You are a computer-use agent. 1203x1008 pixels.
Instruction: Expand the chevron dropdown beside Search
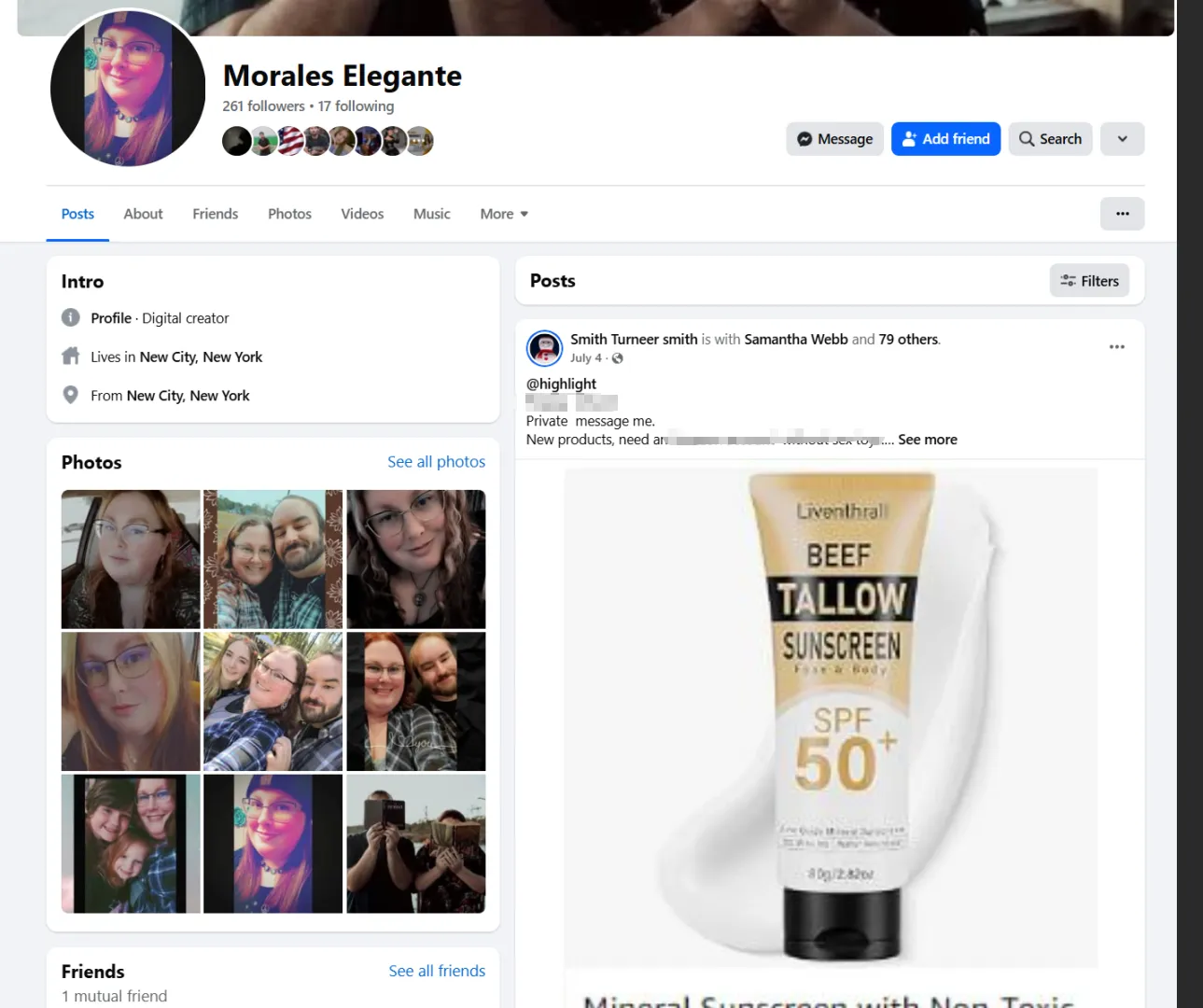click(x=1122, y=139)
